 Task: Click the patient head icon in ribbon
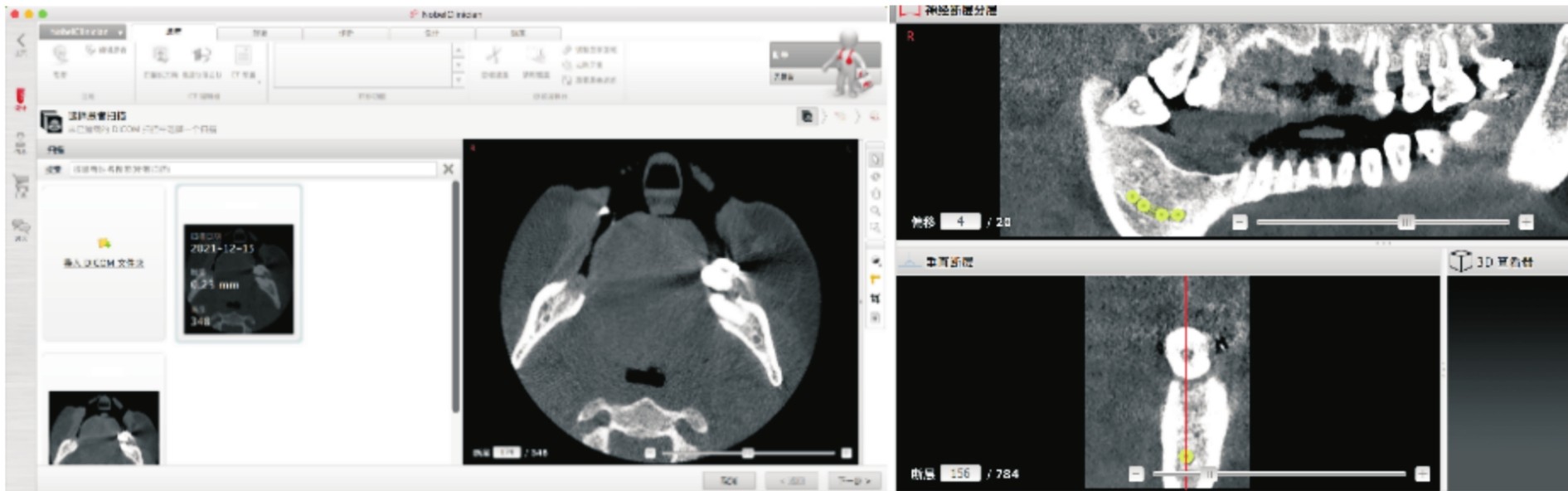pos(61,56)
